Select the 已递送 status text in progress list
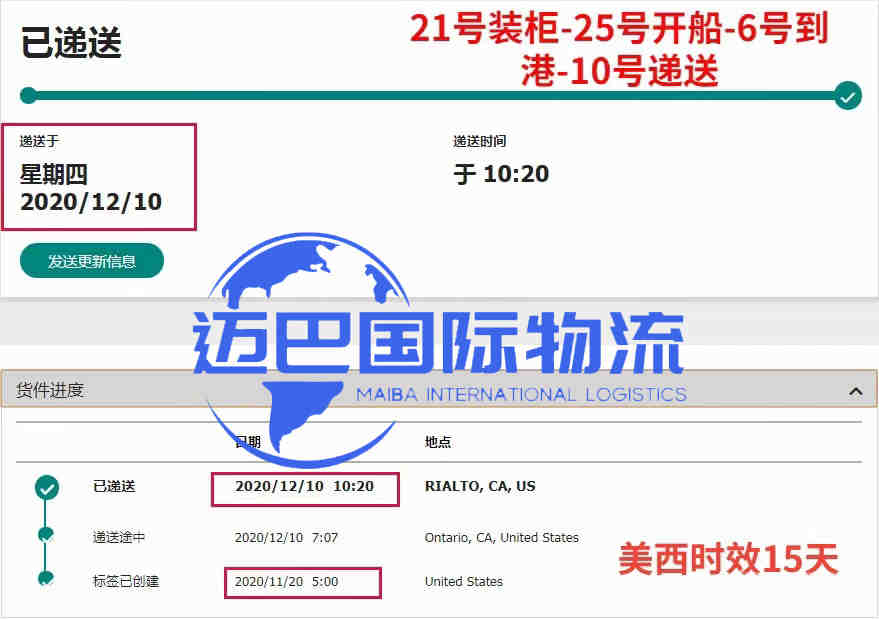Screen dimensions: 879x619 tap(114, 486)
